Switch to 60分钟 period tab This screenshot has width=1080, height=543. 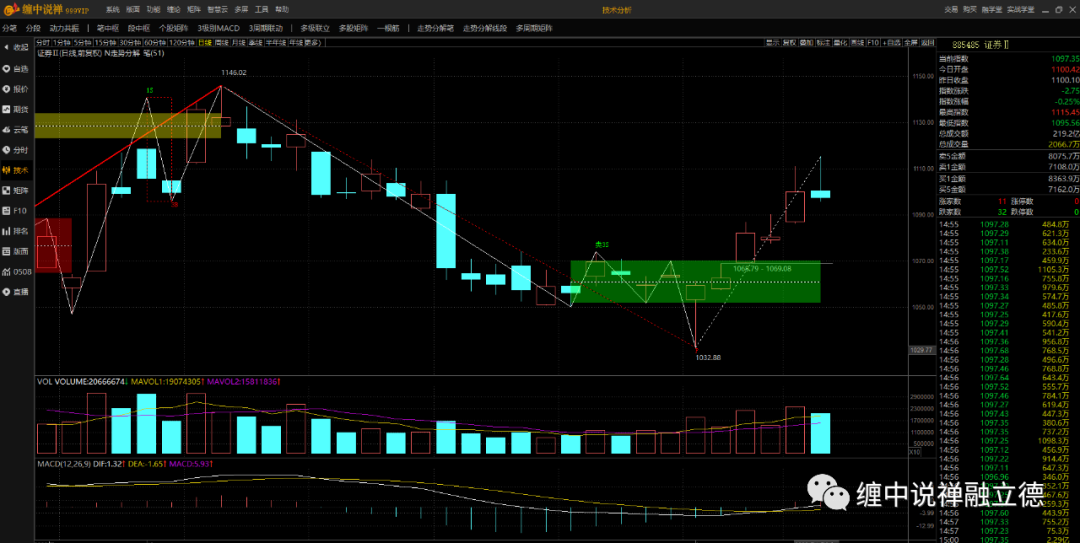(154, 43)
